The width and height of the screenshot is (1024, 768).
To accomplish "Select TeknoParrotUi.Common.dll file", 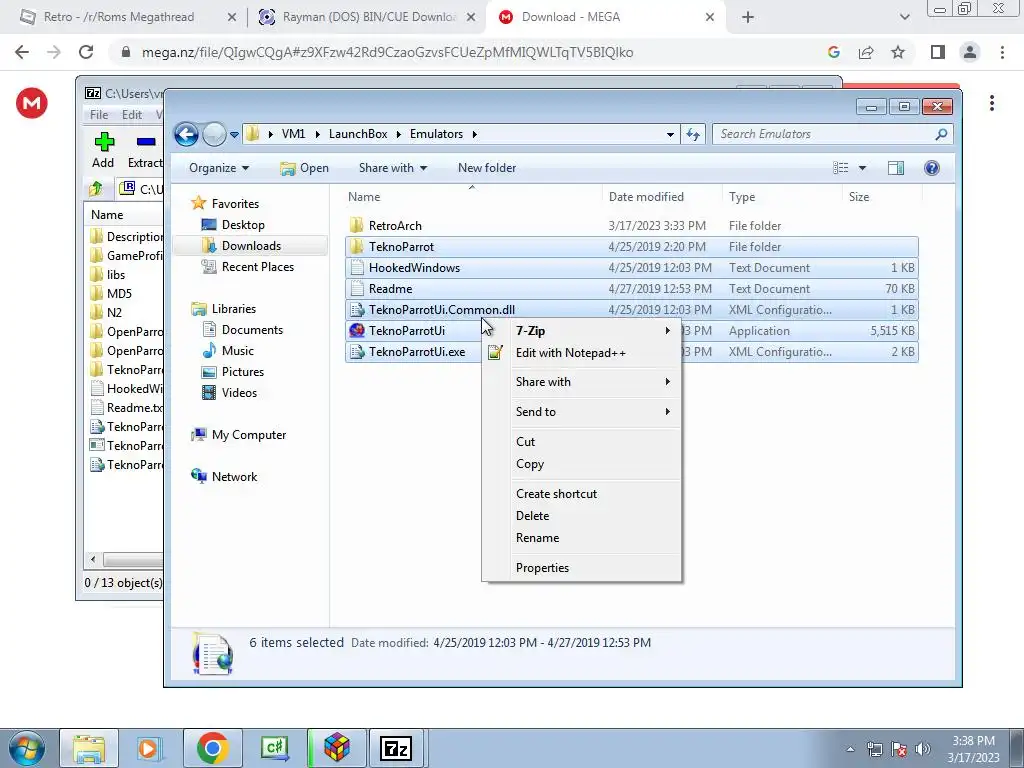I will [x=632, y=310].
